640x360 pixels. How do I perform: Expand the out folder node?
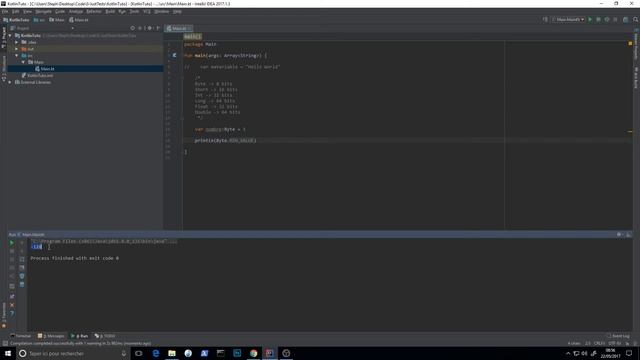[17, 49]
